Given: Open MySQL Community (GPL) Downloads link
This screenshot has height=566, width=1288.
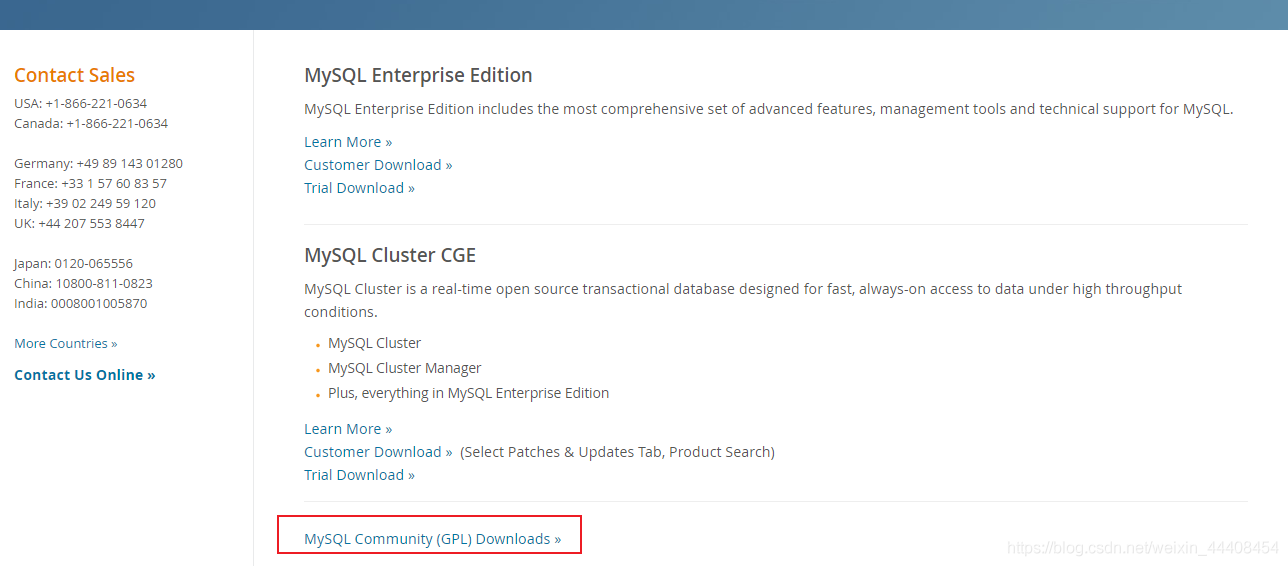Looking at the screenshot, I should [432, 539].
